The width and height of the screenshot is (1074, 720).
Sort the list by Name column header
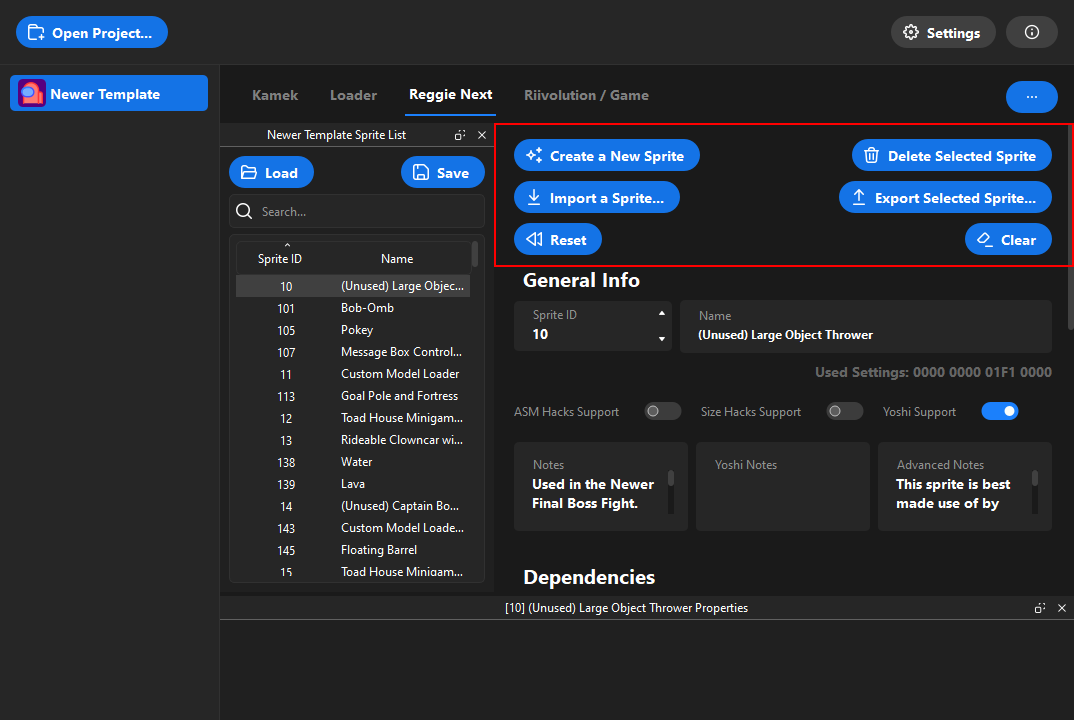pos(397,258)
